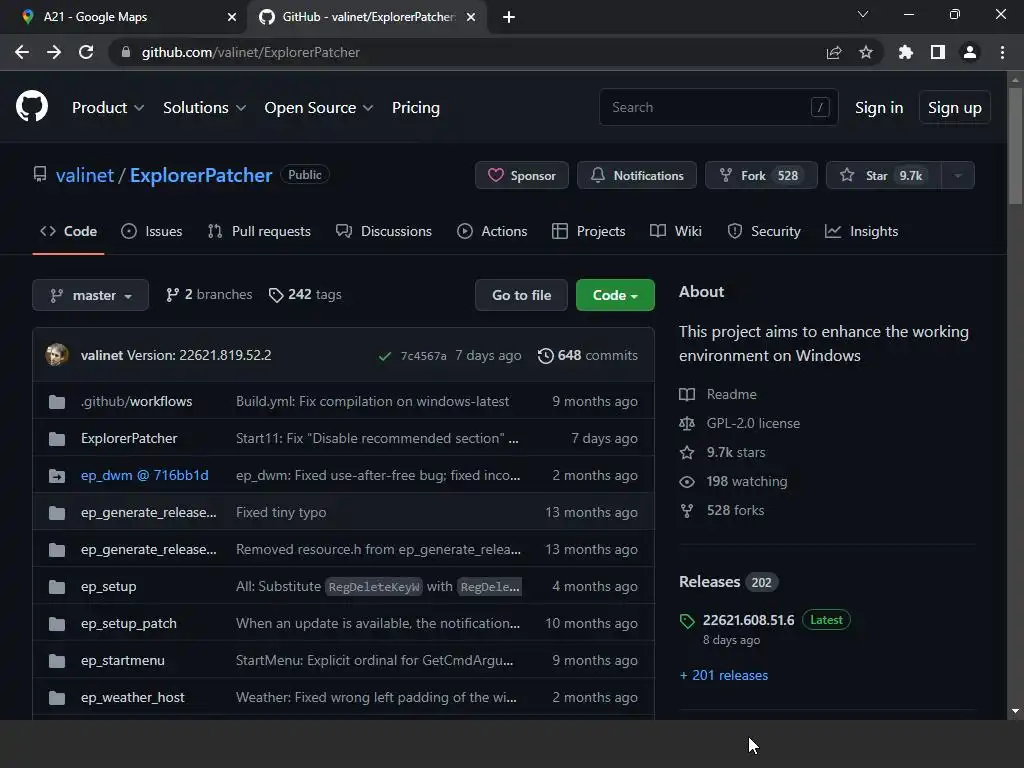Expand the Solutions menu
The height and width of the screenshot is (768, 1024).
(x=204, y=108)
